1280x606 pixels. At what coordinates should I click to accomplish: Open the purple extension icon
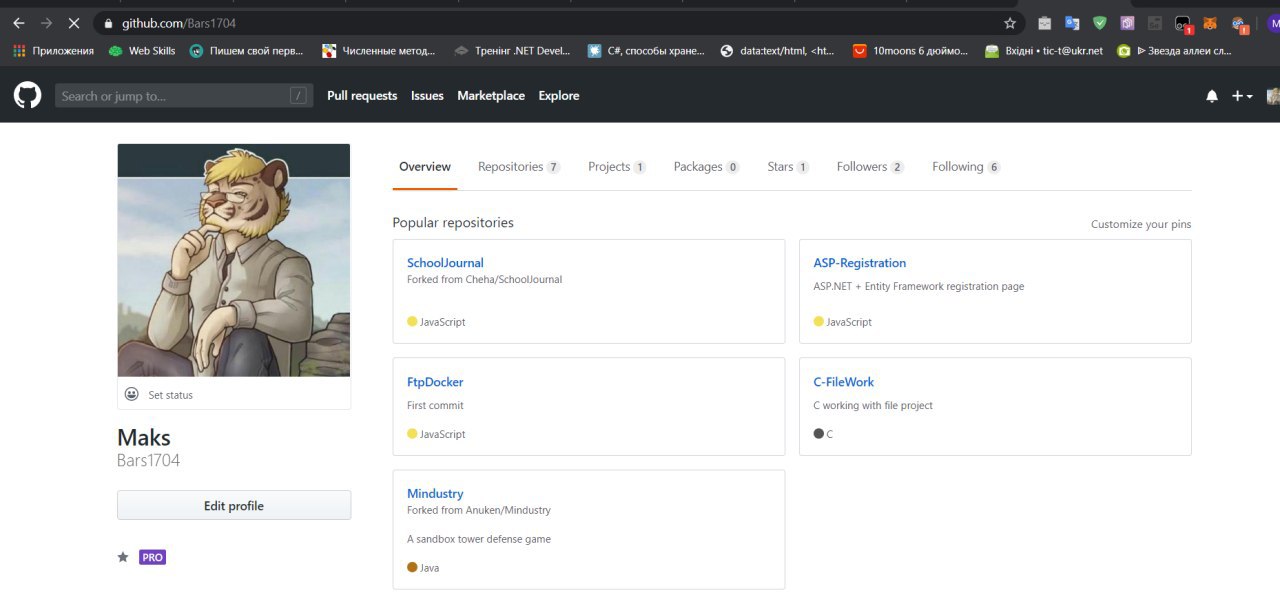pyautogui.click(x=1128, y=23)
